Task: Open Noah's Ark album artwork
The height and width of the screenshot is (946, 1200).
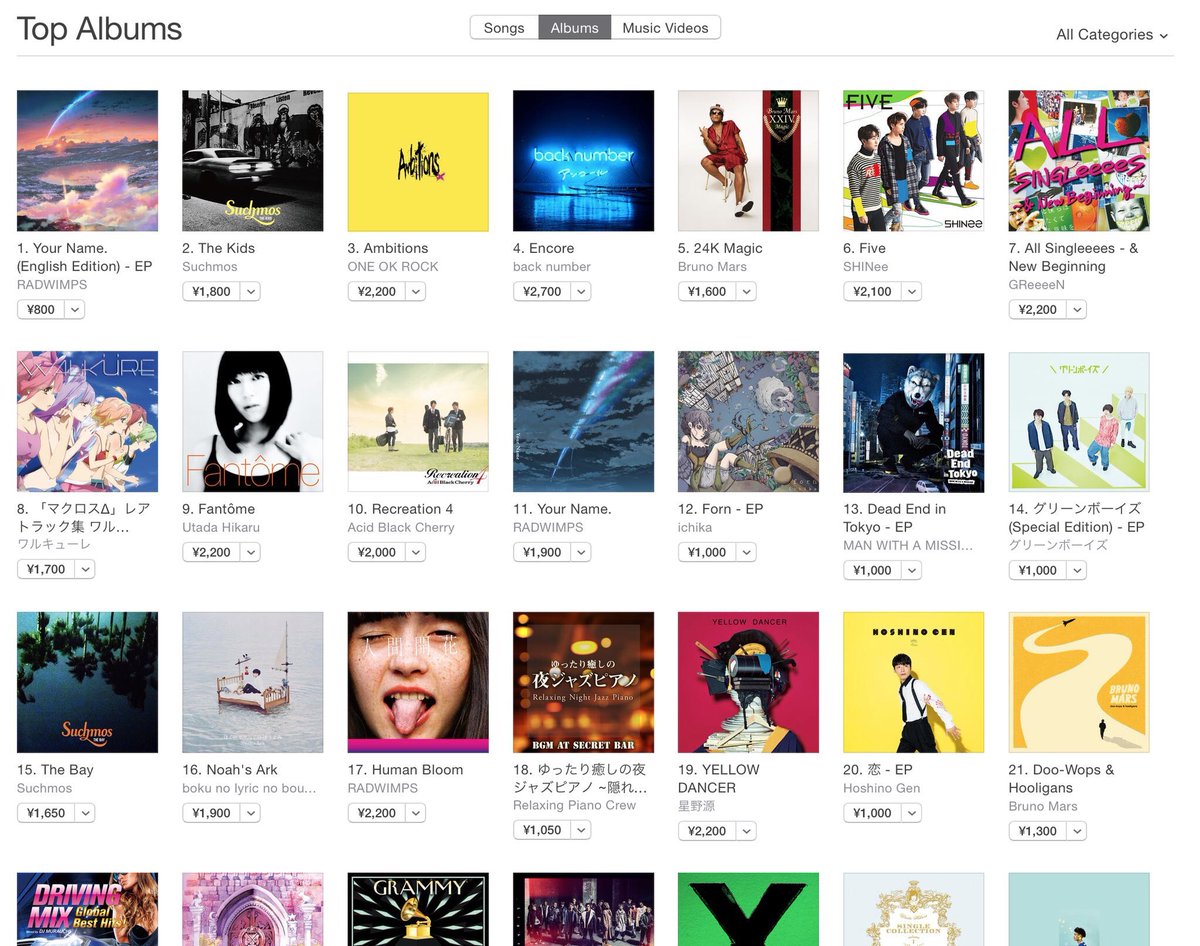Action: point(253,683)
